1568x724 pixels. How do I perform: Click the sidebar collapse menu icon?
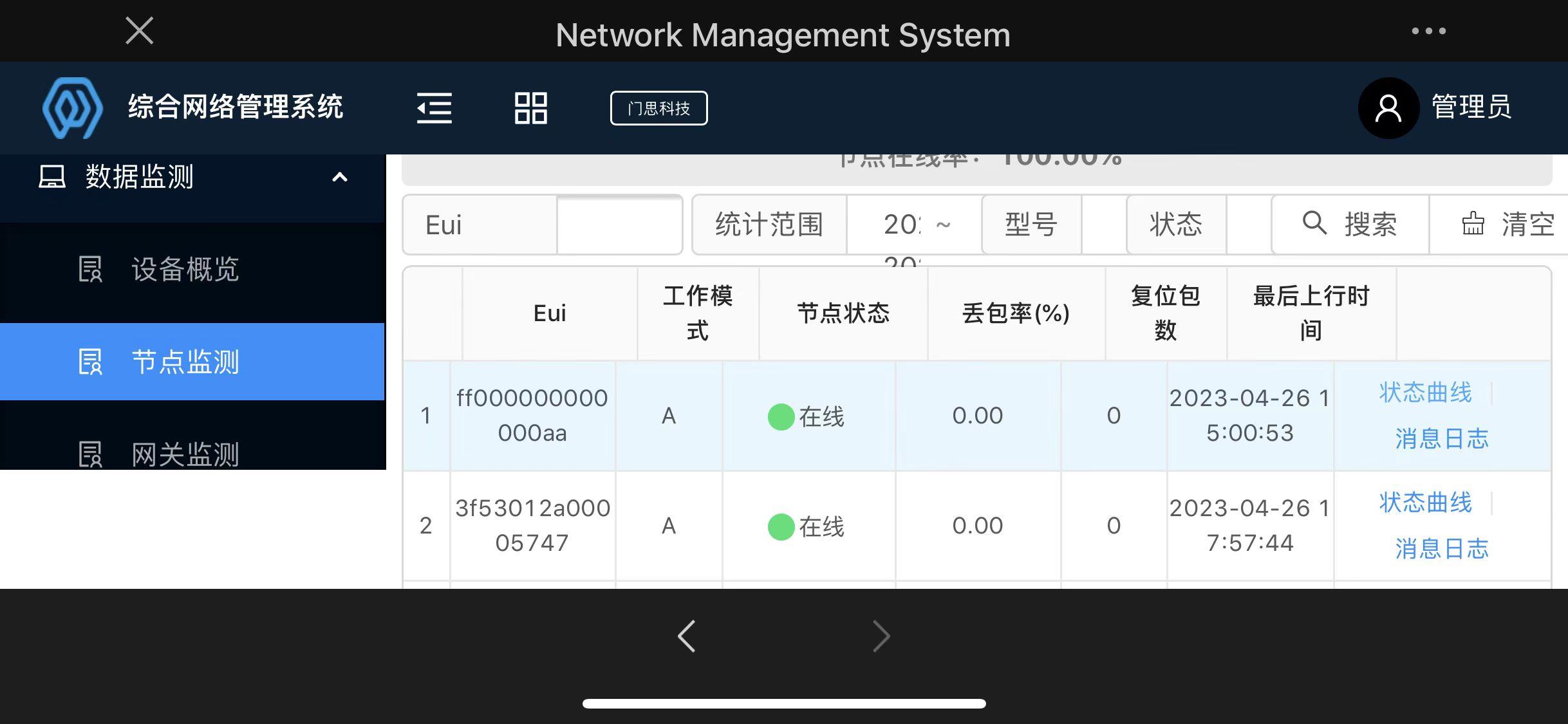[434, 108]
